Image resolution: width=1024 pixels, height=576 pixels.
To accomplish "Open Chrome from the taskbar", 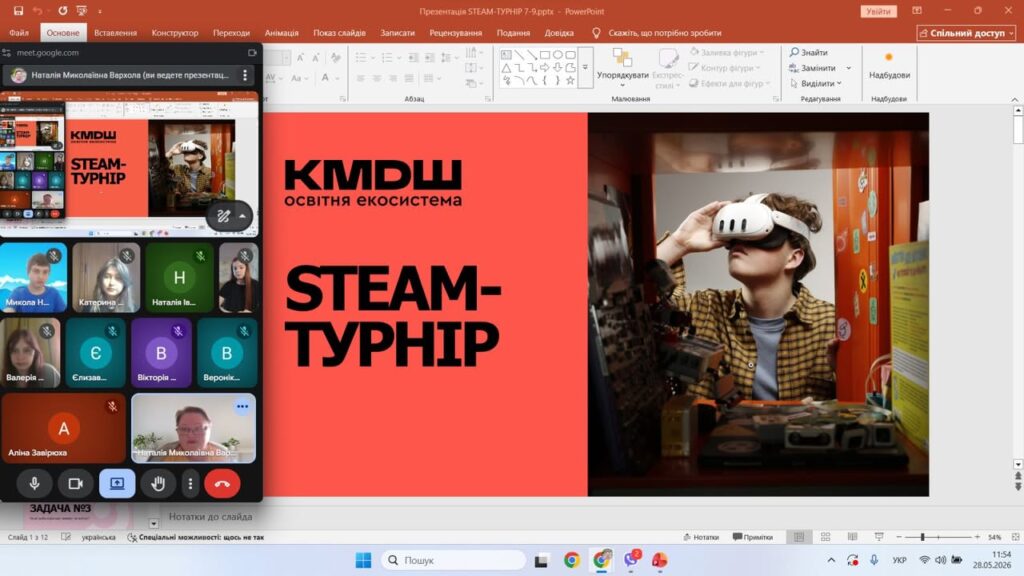I will pos(571,560).
